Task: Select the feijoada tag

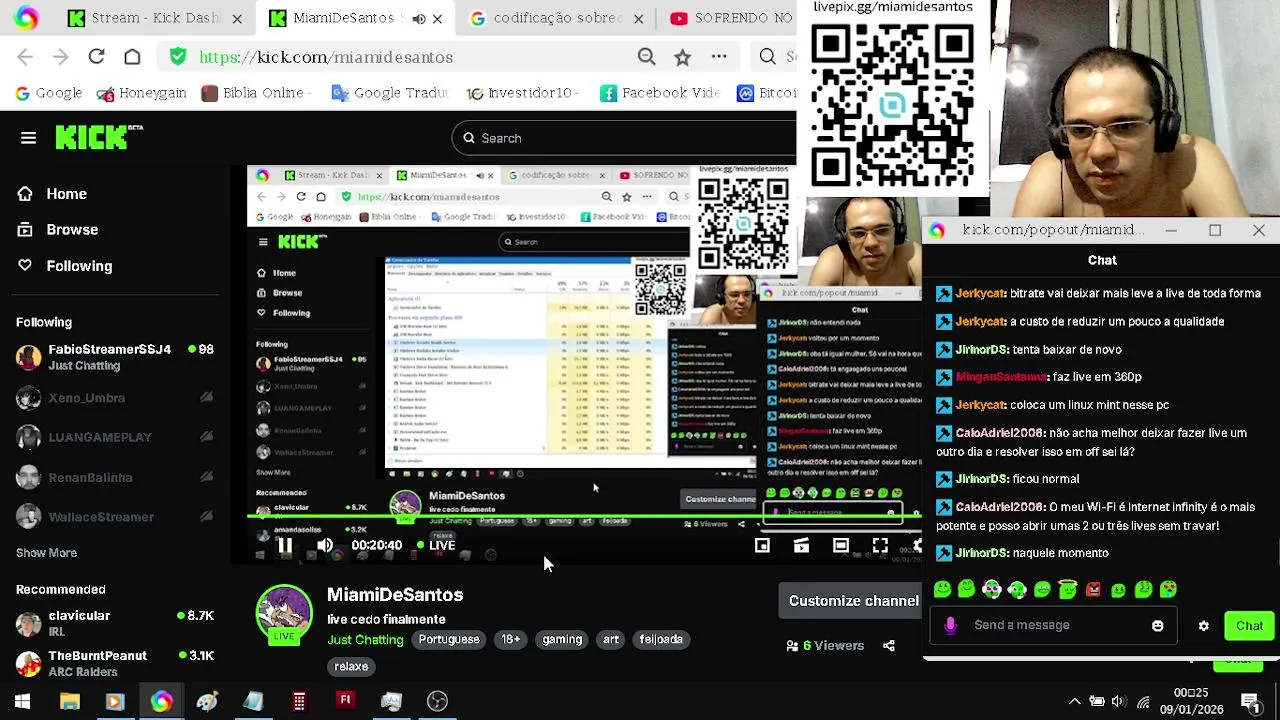Action: click(661, 640)
